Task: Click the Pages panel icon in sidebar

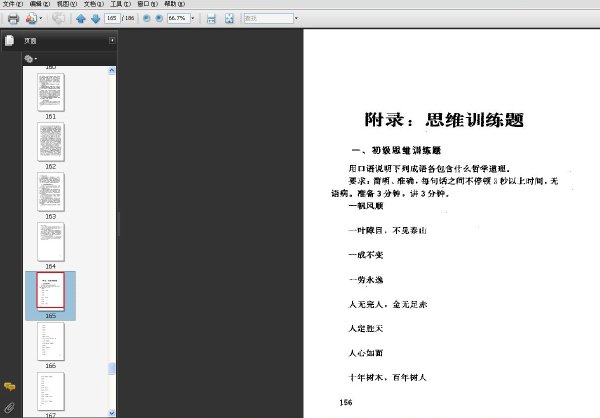Action: [10, 40]
